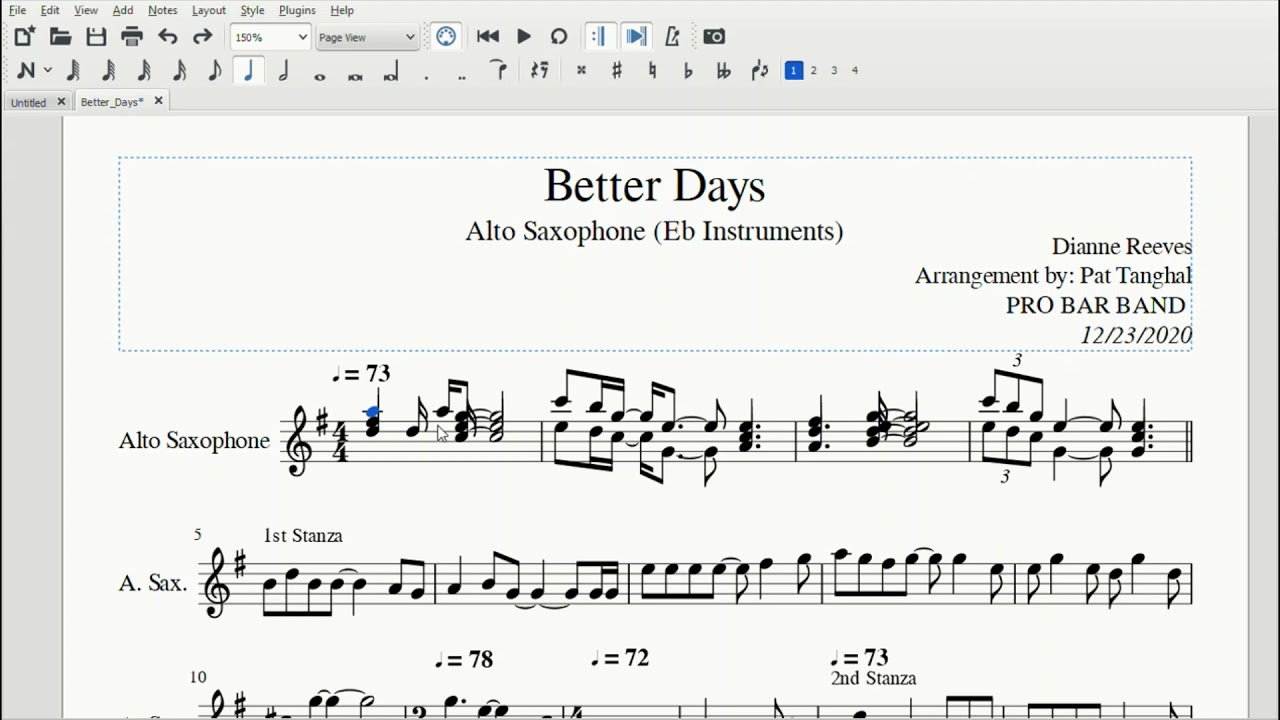The height and width of the screenshot is (720, 1280).
Task: Switch to the Untitled score tab
Action: [x=28, y=102]
